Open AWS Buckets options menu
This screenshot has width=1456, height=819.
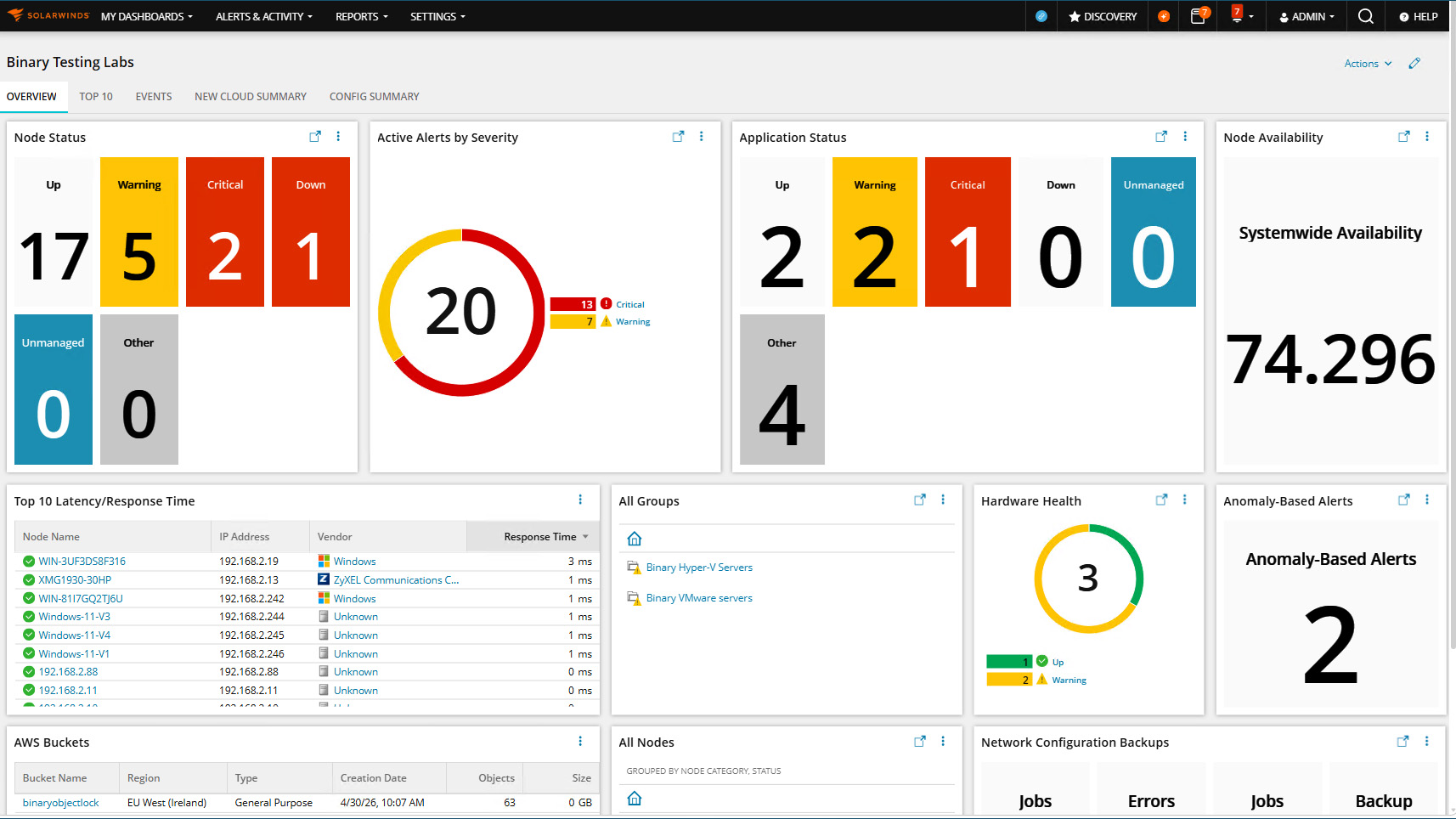pyautogui.click(x=580, y=742)
